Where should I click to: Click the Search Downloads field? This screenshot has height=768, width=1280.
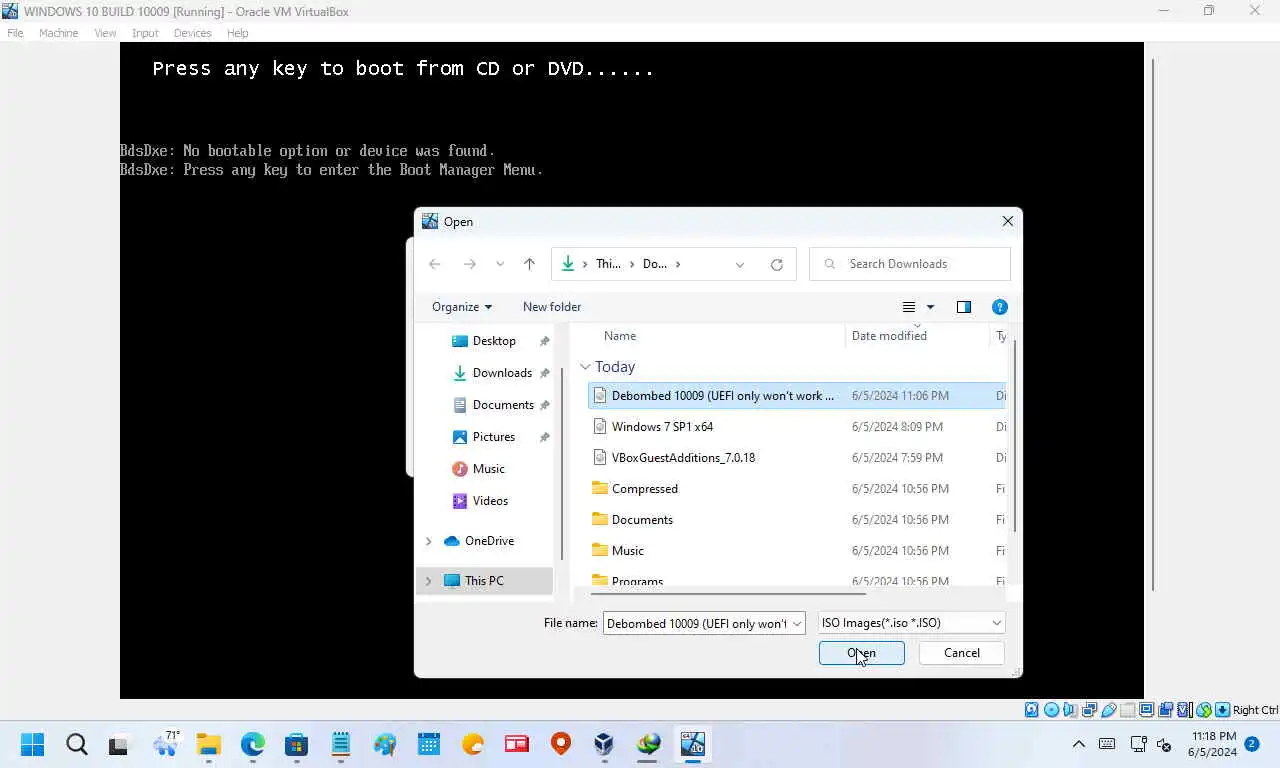click(x=910, y=264)
